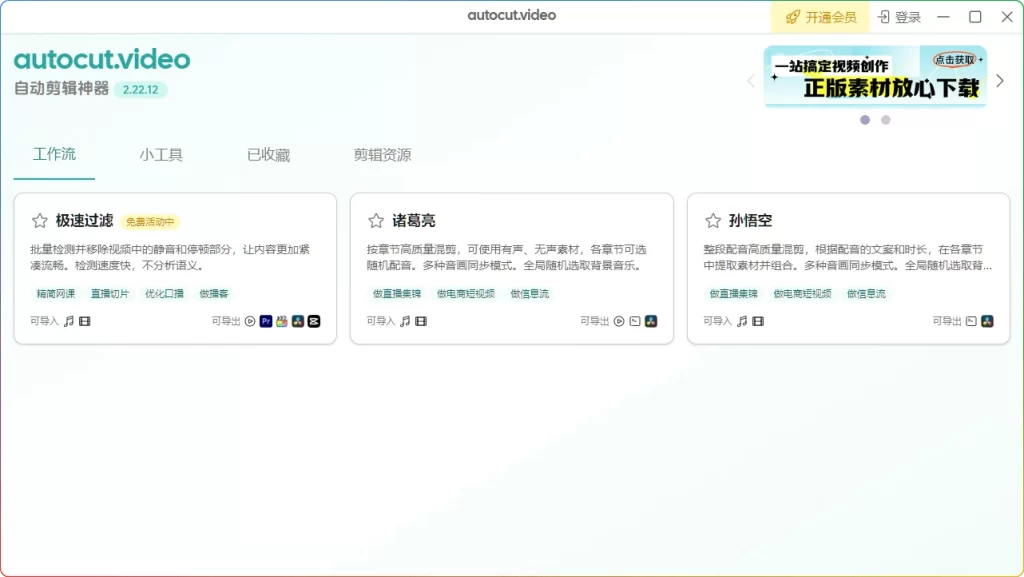Click the DaVinci Resolve icon on 孙悟空 card

[988, 321]
